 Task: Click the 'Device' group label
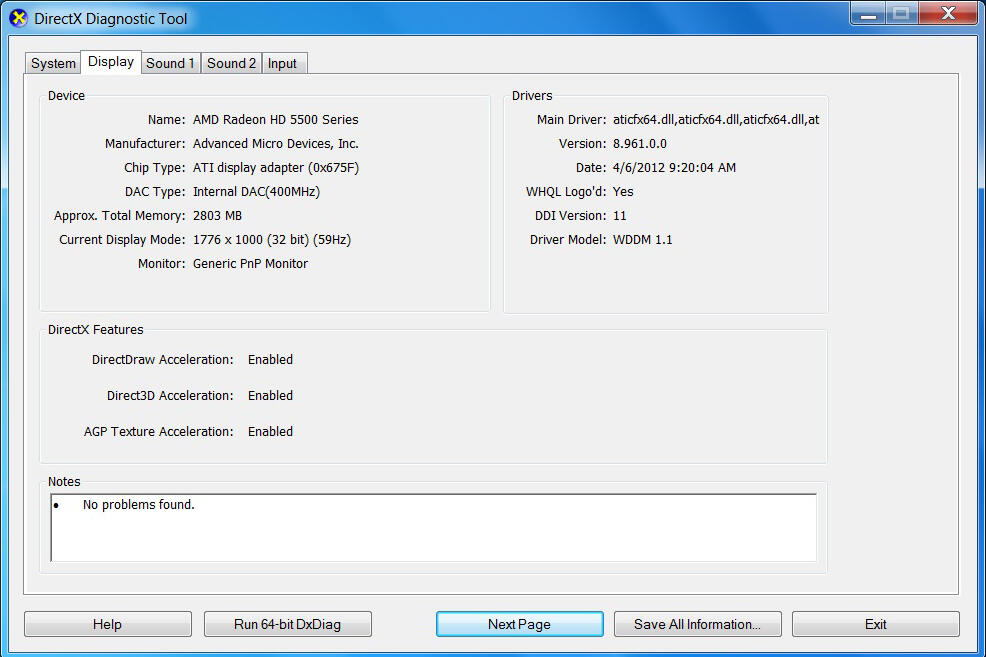click(66, 96)
